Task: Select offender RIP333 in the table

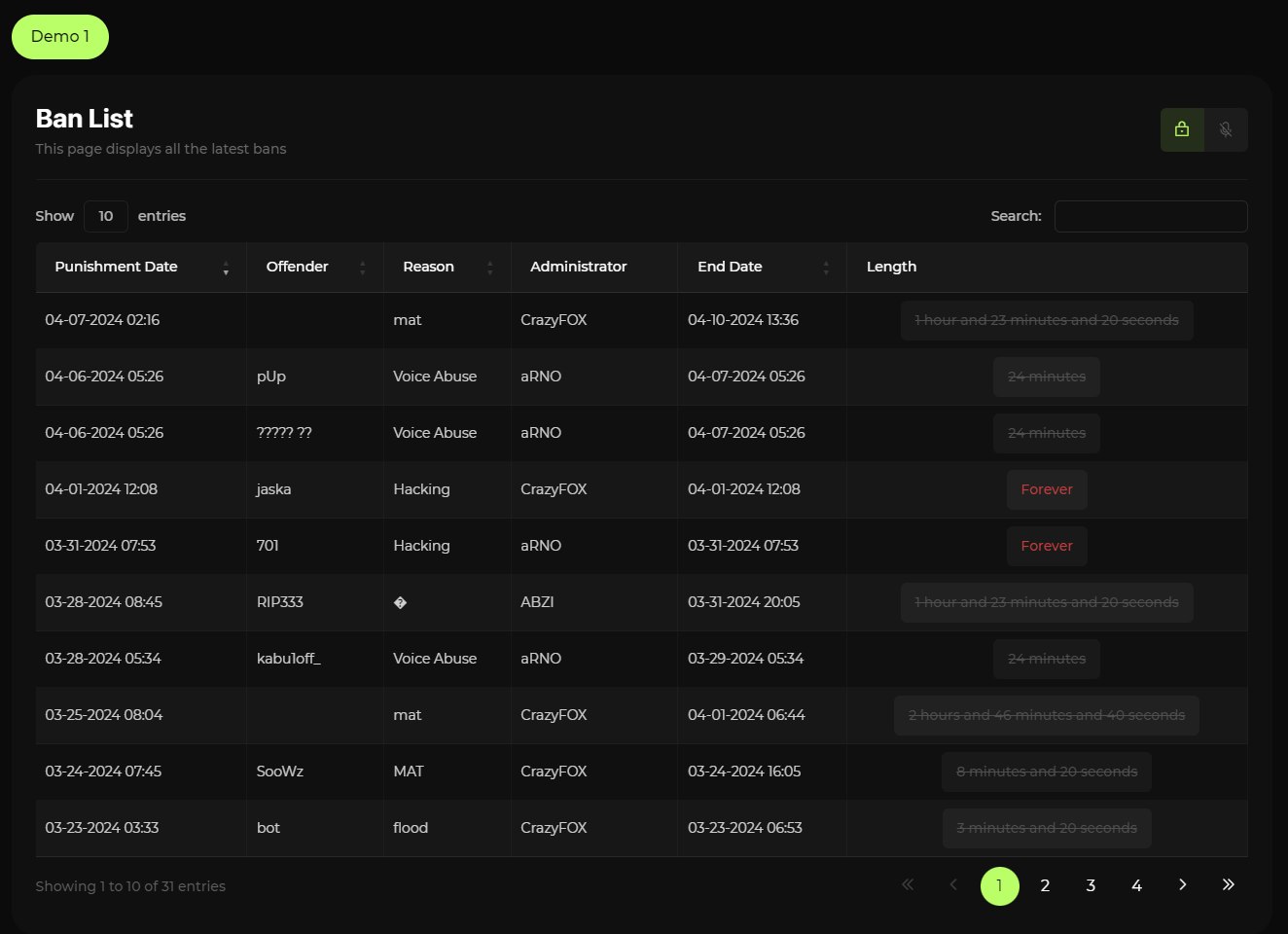Action: tap(280, 602)
